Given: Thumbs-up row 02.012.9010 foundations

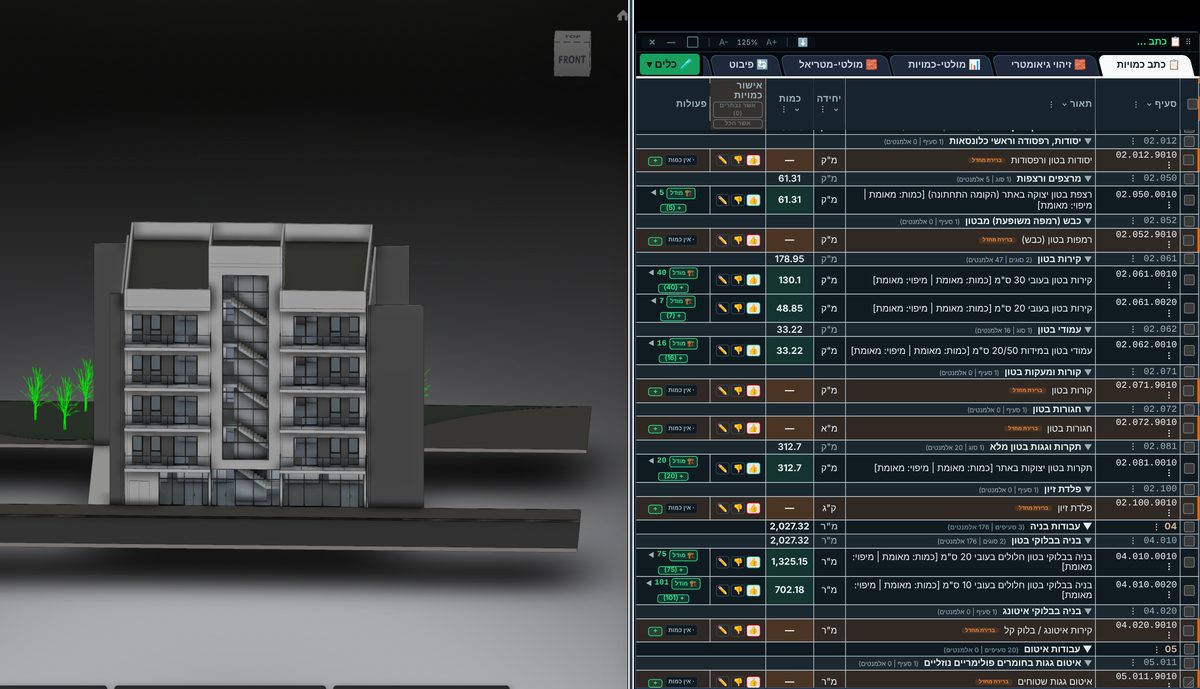Looking at the screenshot, I should click(x=753, y=159).
